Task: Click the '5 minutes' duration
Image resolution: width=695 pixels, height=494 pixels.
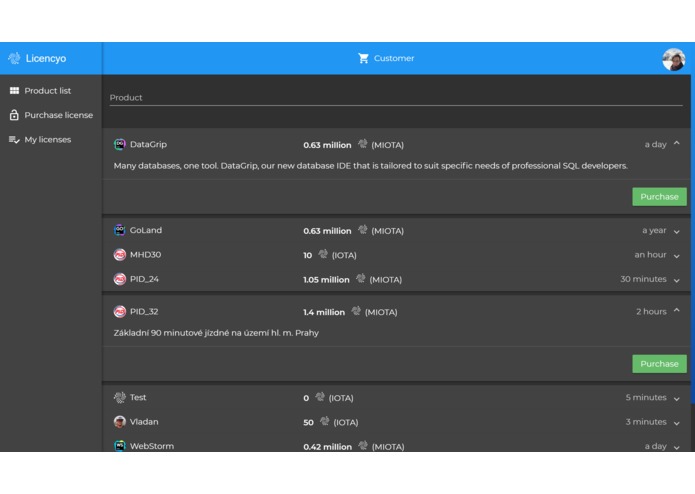Action: click(x=646, y=397)
